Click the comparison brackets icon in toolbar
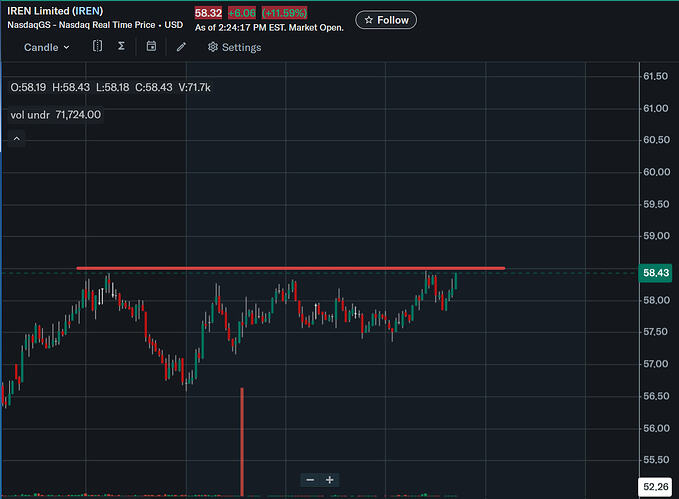 [x=97, y=46]
